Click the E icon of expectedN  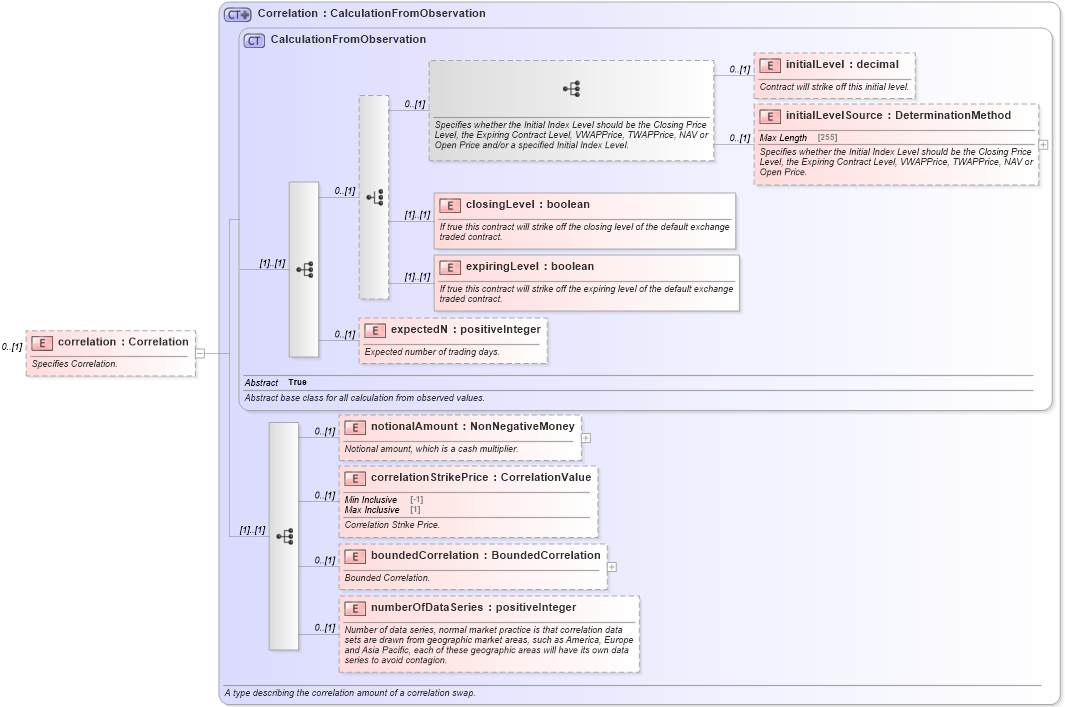point(375,330)
